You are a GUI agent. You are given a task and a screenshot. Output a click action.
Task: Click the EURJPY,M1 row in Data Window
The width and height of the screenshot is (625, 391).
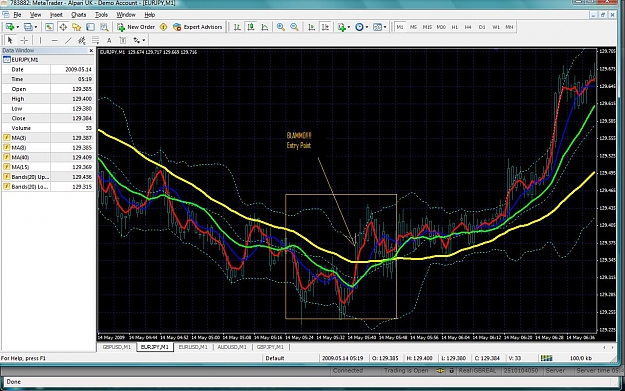point(48,60)
